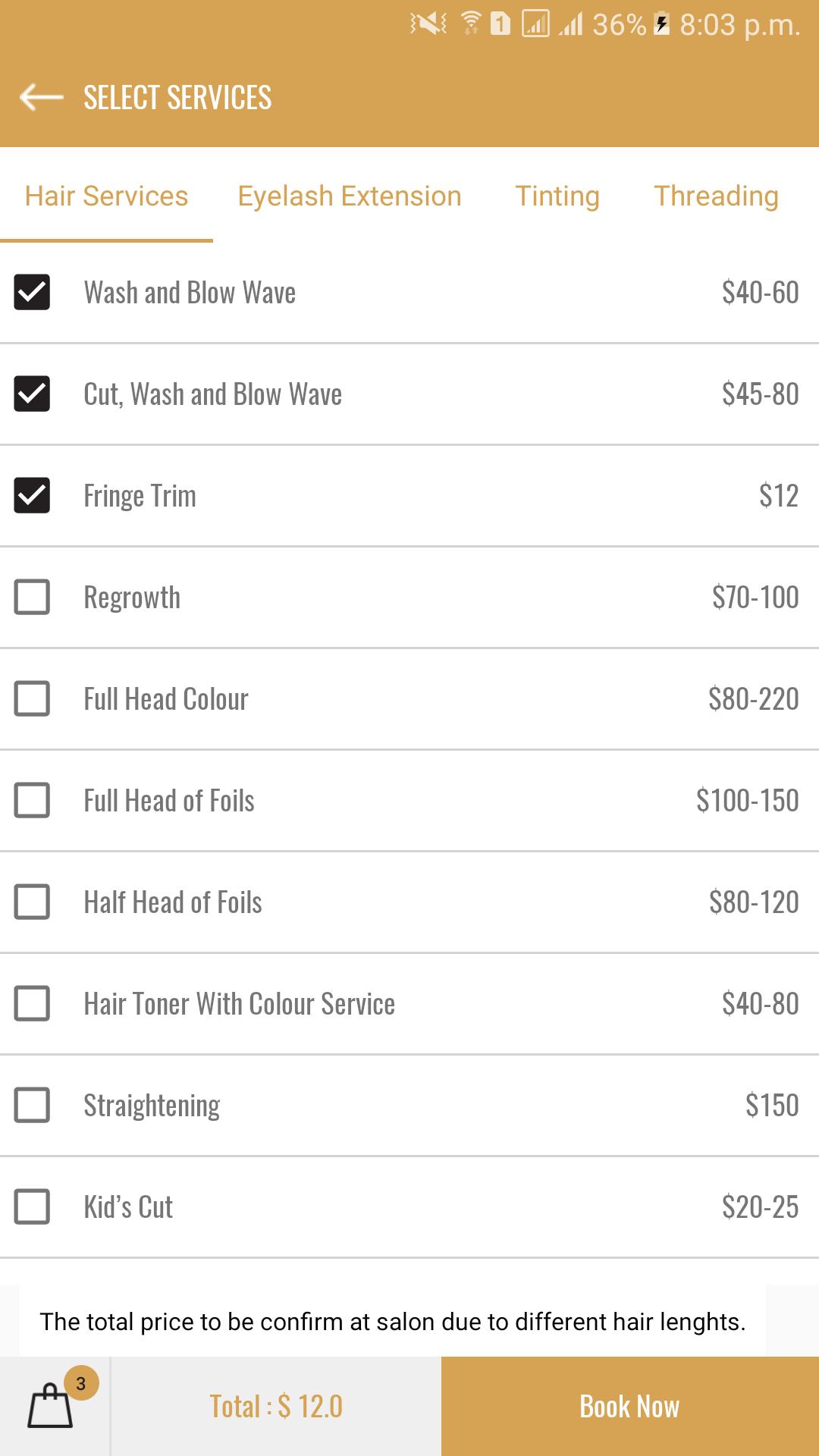The width and height of the screenshot is (819, 1456).
Task: Select the Full Head Colour checkbox
Action: [x=32, y=699]
